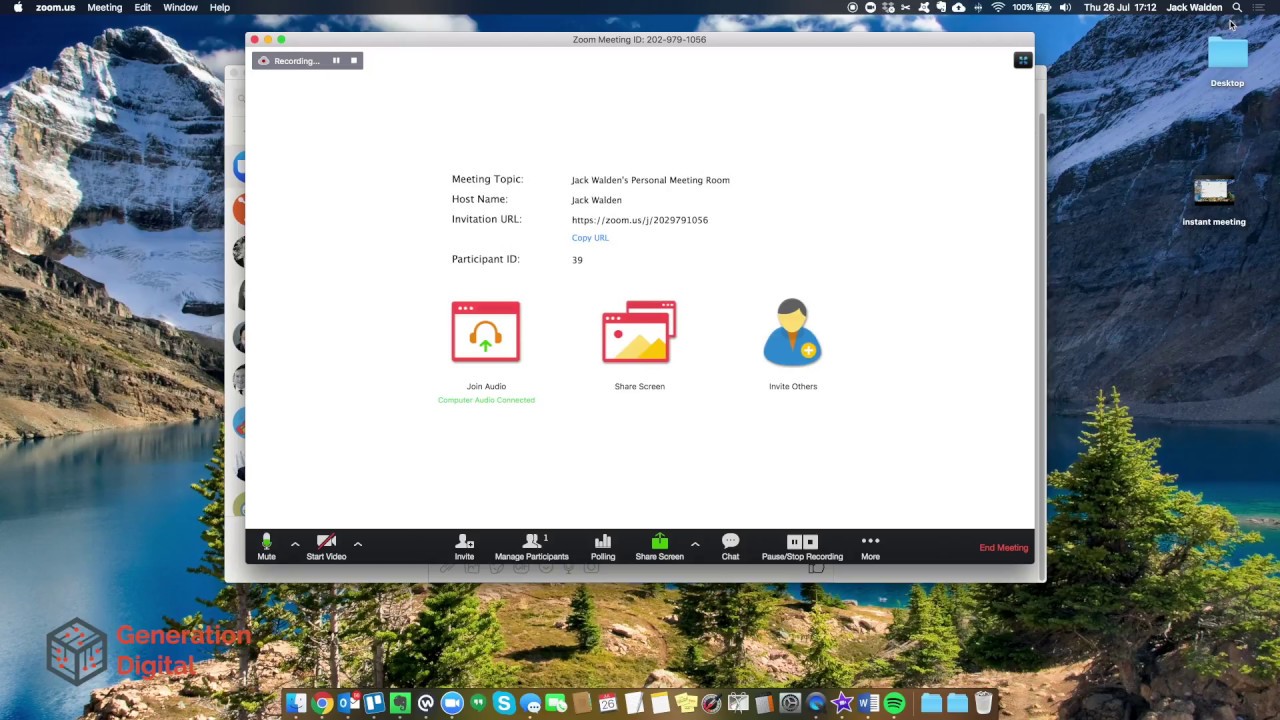Viewport: 1280px width, 720px height.
Task: Open the Window menu
Action: click(180, 7)
